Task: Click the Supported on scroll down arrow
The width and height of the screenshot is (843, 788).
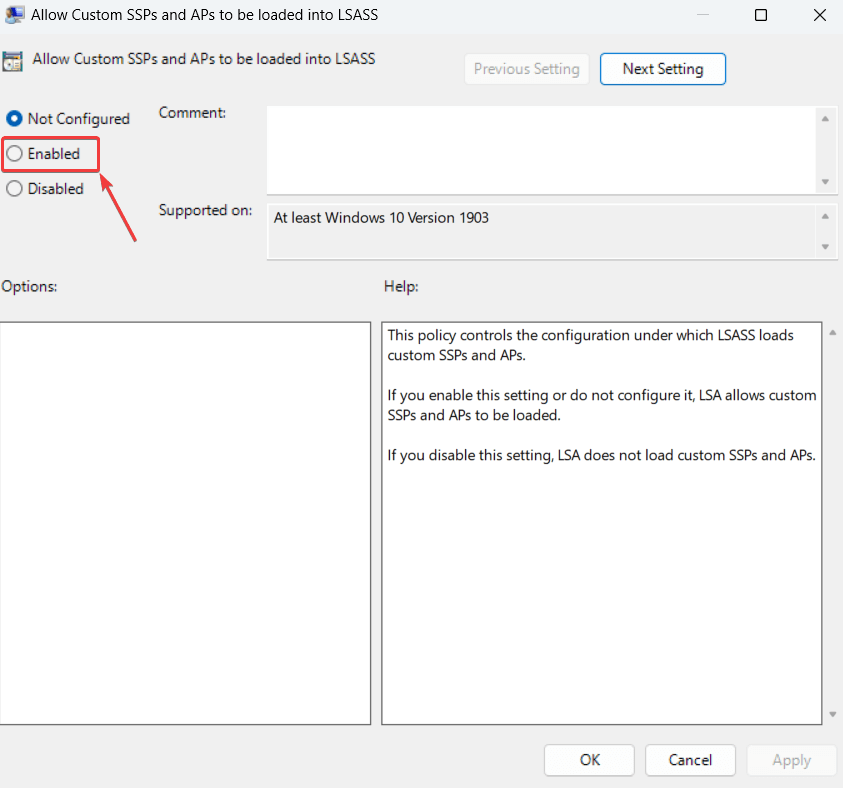Action: 825,246
